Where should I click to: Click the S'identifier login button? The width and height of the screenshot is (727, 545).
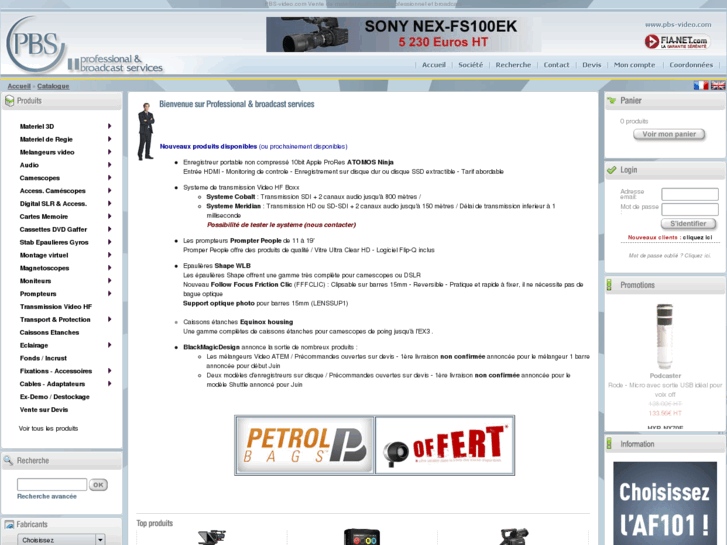click(x=688, y=224)
